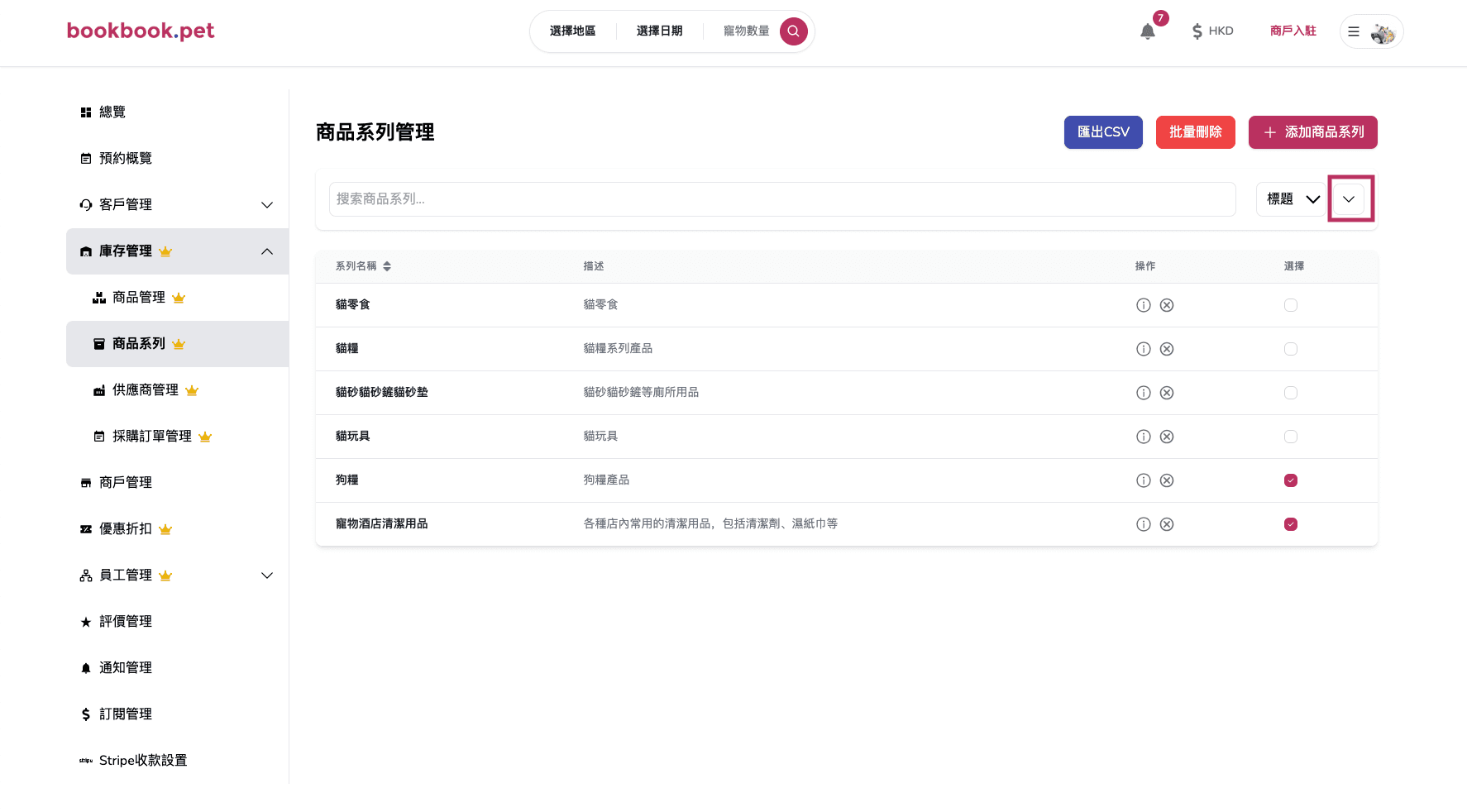
Task: Click the 添加商品系列 button
Action: pos(1312,132)
